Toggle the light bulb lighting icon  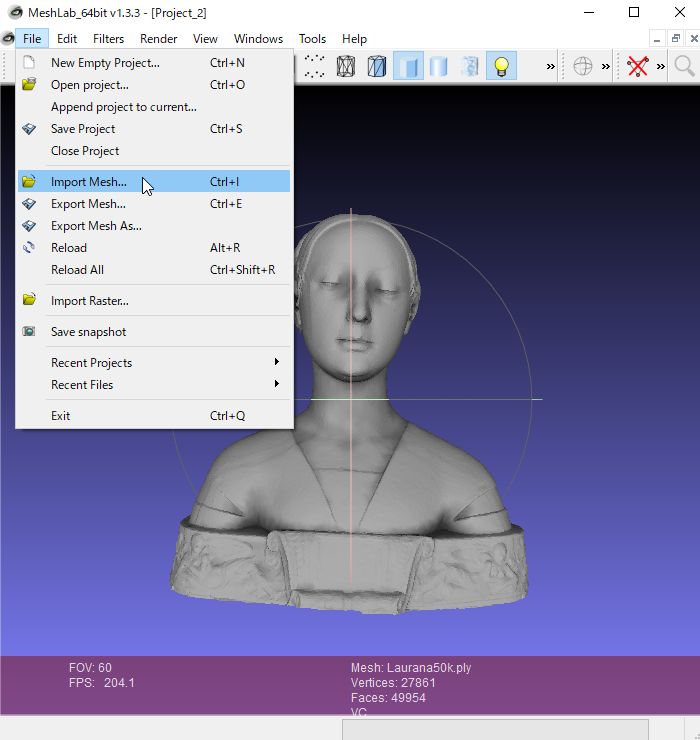tap(501, 66)
